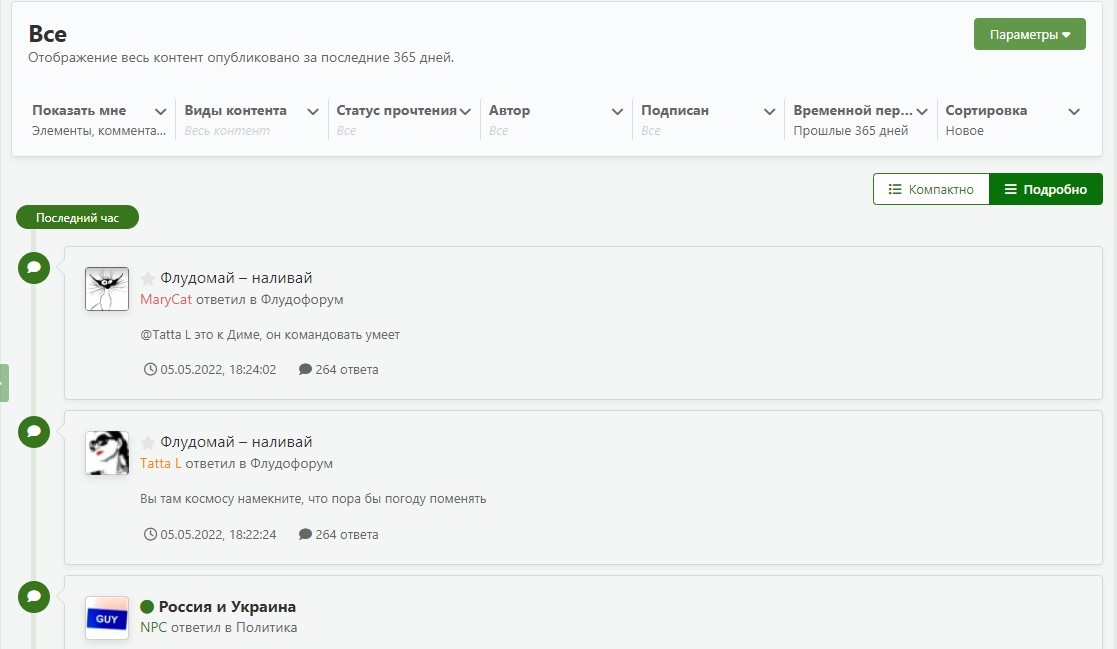Open the Россия и Украина topic
Viewport: 1117px width, 649px height.
point(227,607)
